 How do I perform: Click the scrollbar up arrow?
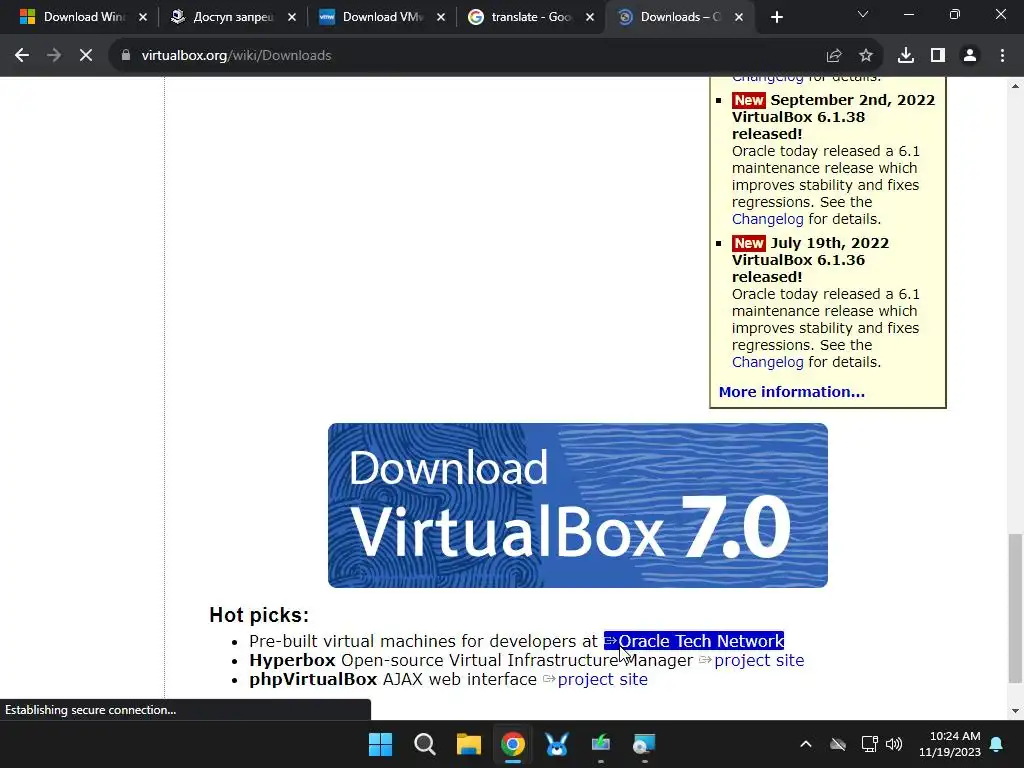click(x=1015, y=86)
